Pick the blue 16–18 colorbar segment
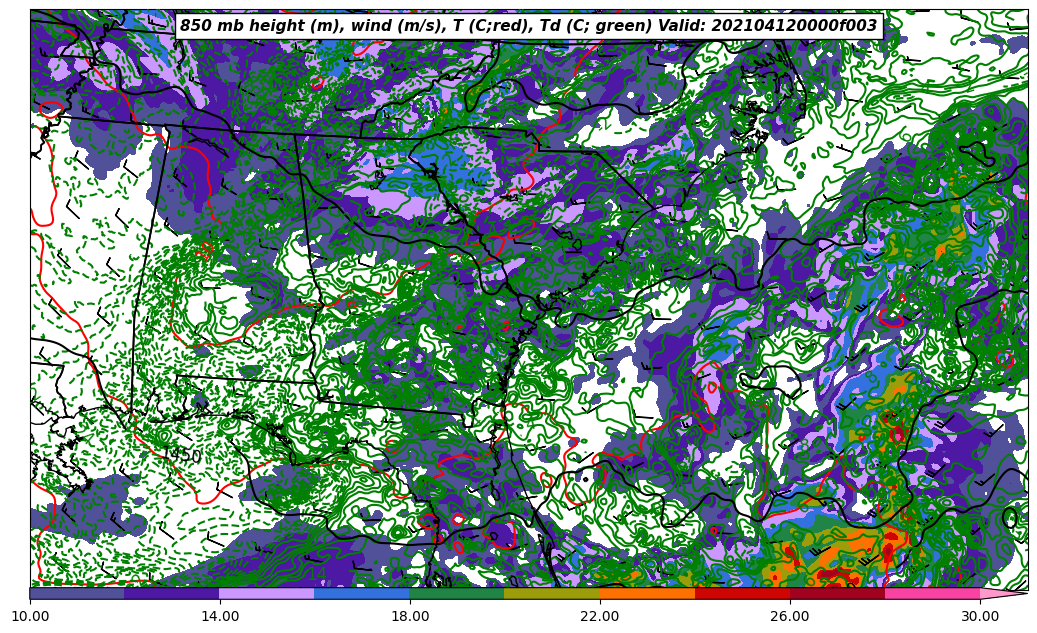 tap(362, 593)
